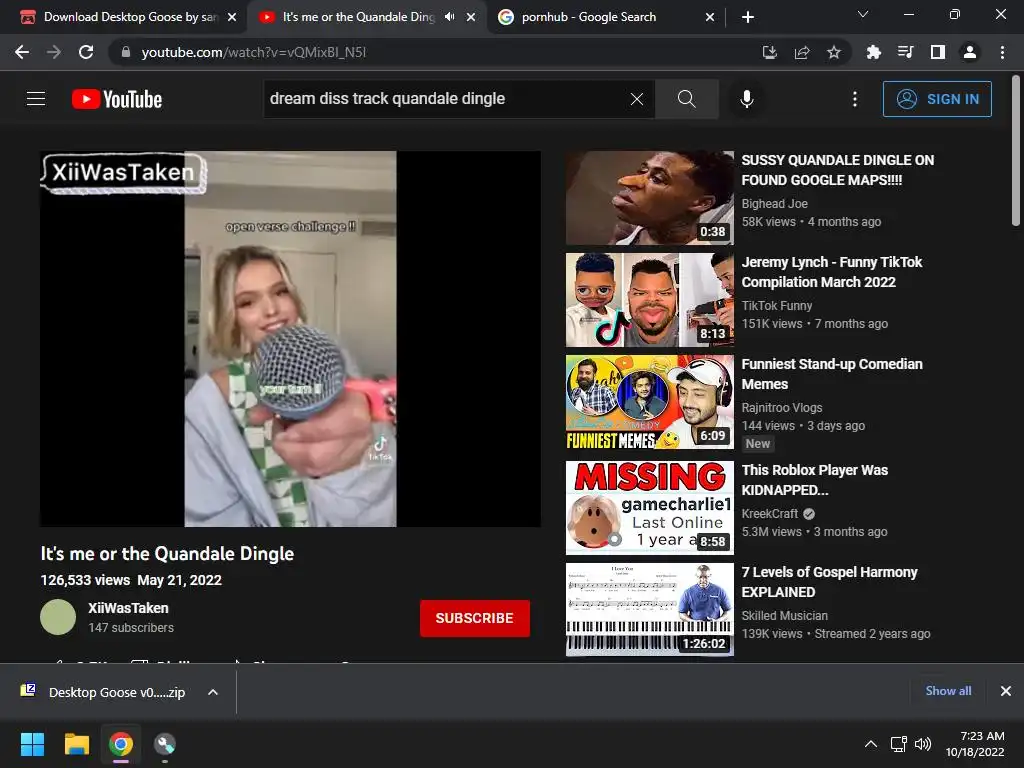Click the Chrome taskbar icon
This screenshot has height=768, width=1024.
click(x=121, y=744)
